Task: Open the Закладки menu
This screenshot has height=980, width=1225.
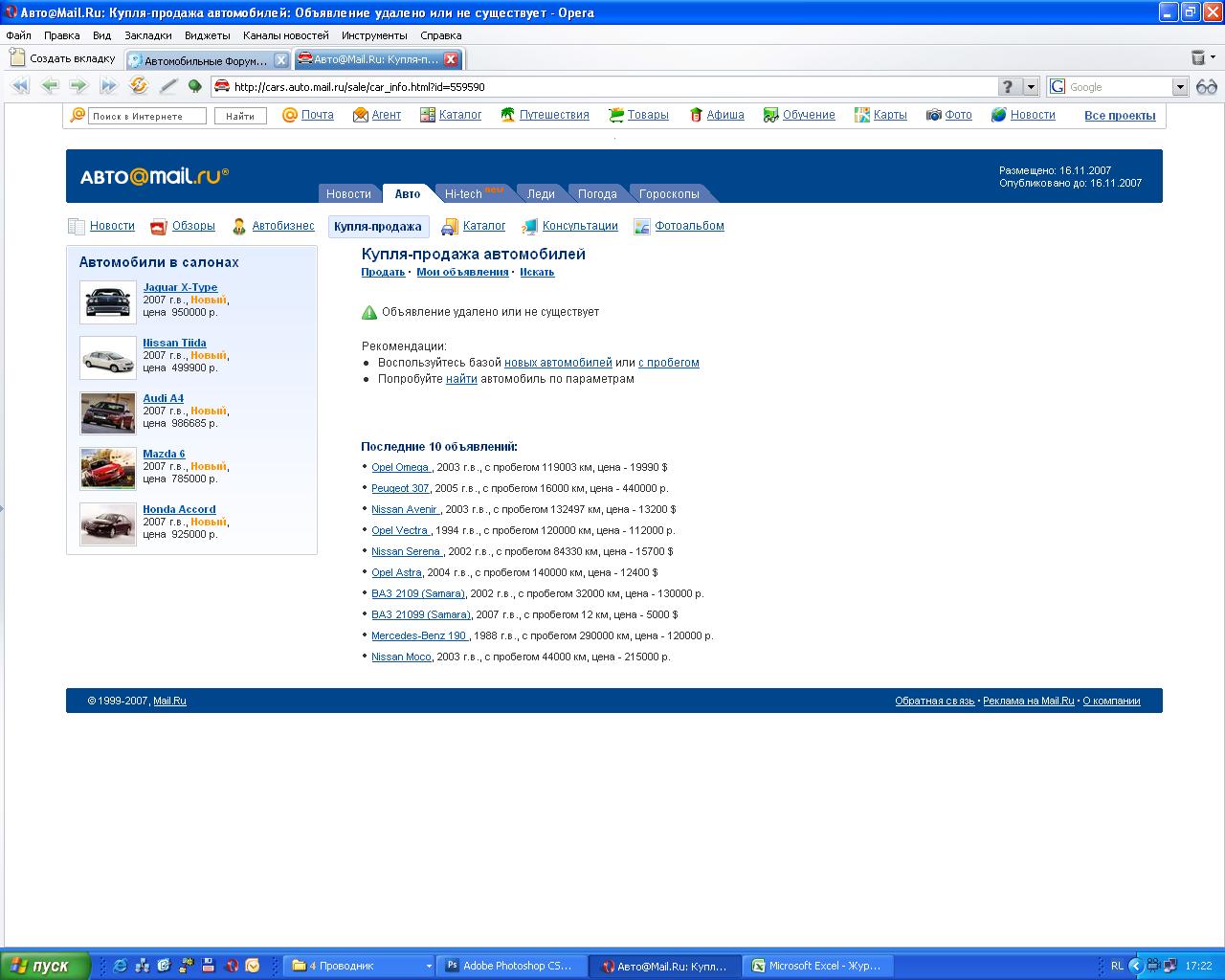Action: pos(148,35)
